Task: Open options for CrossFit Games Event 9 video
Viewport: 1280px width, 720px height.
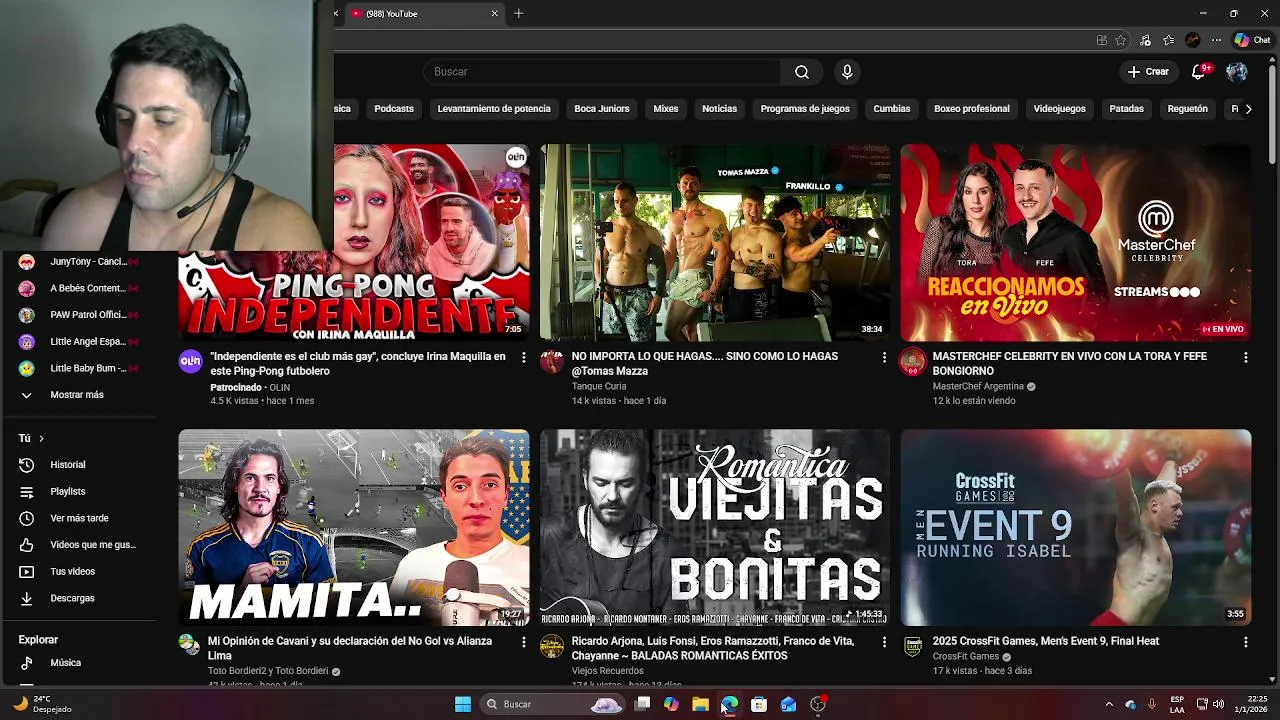Action: (1245, 642)
